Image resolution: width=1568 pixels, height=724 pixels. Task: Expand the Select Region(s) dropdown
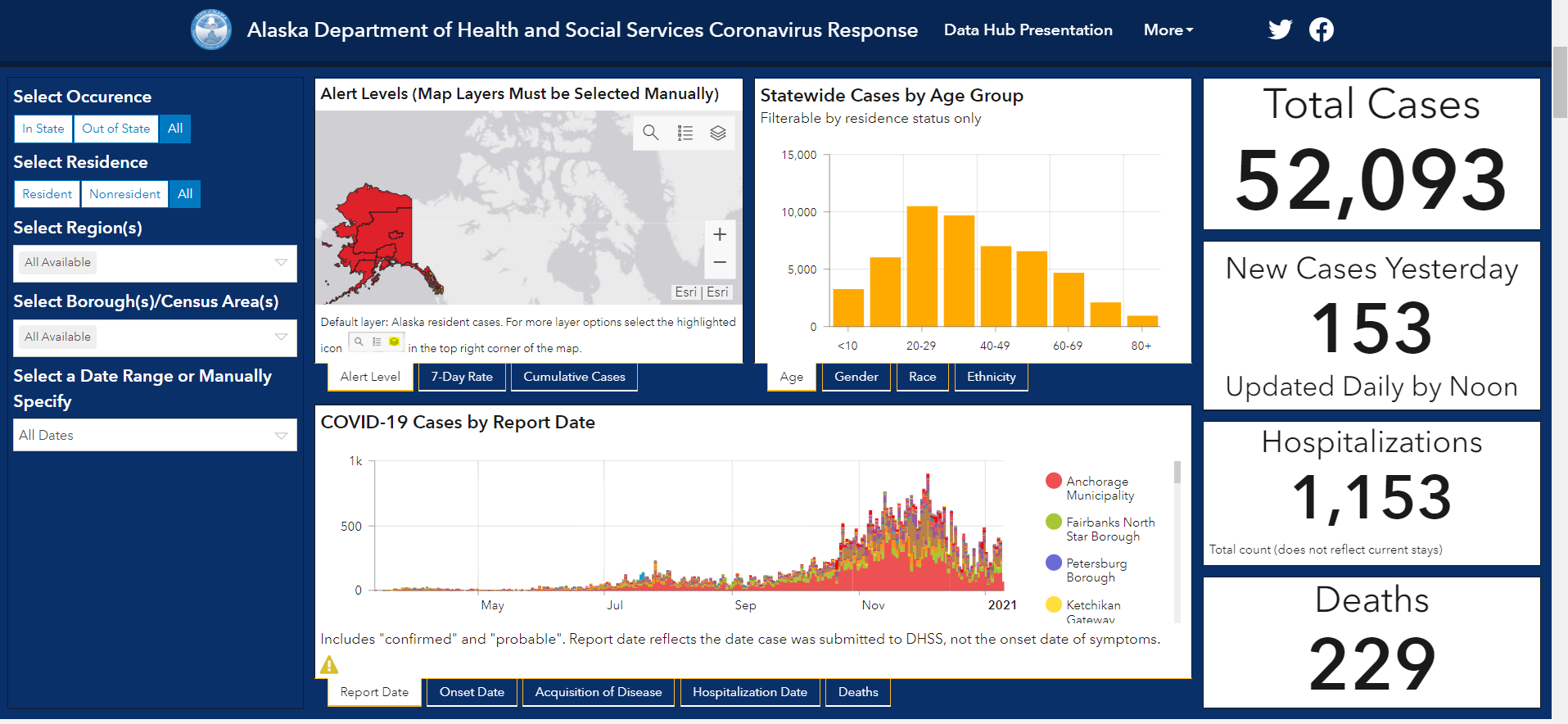155,263
